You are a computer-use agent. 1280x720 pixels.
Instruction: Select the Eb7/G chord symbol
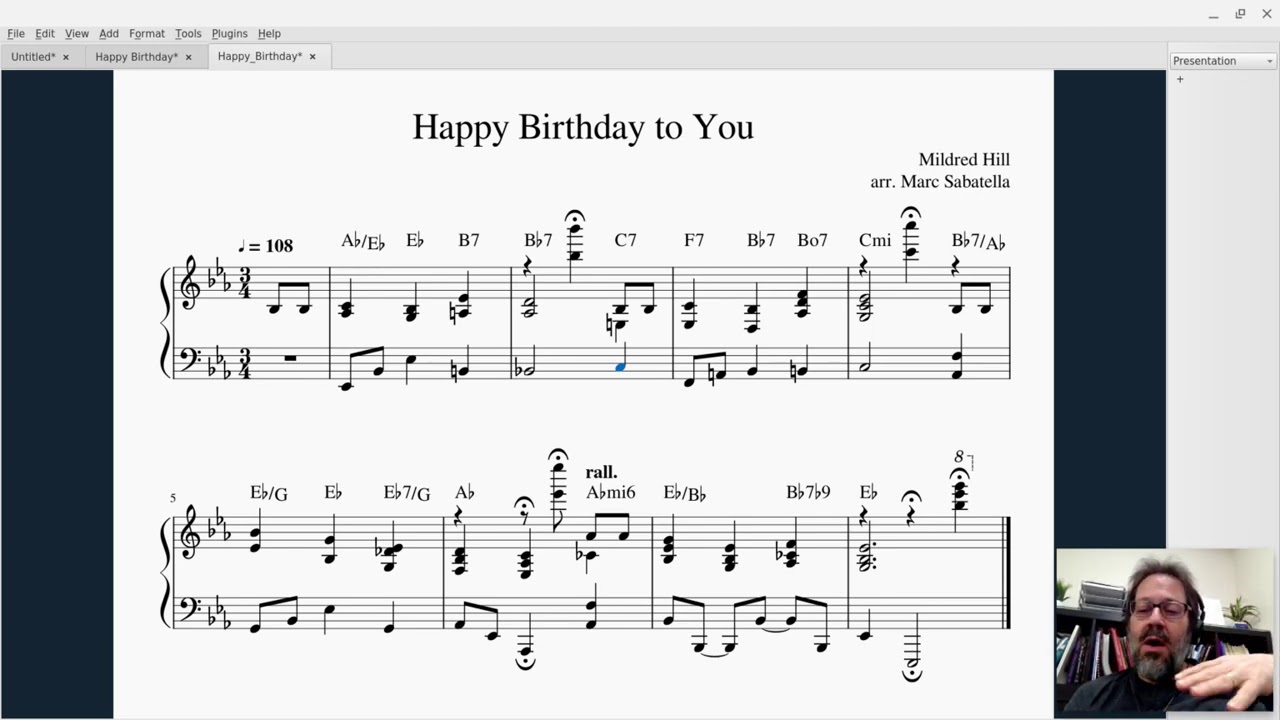click(x=407, y=492)
